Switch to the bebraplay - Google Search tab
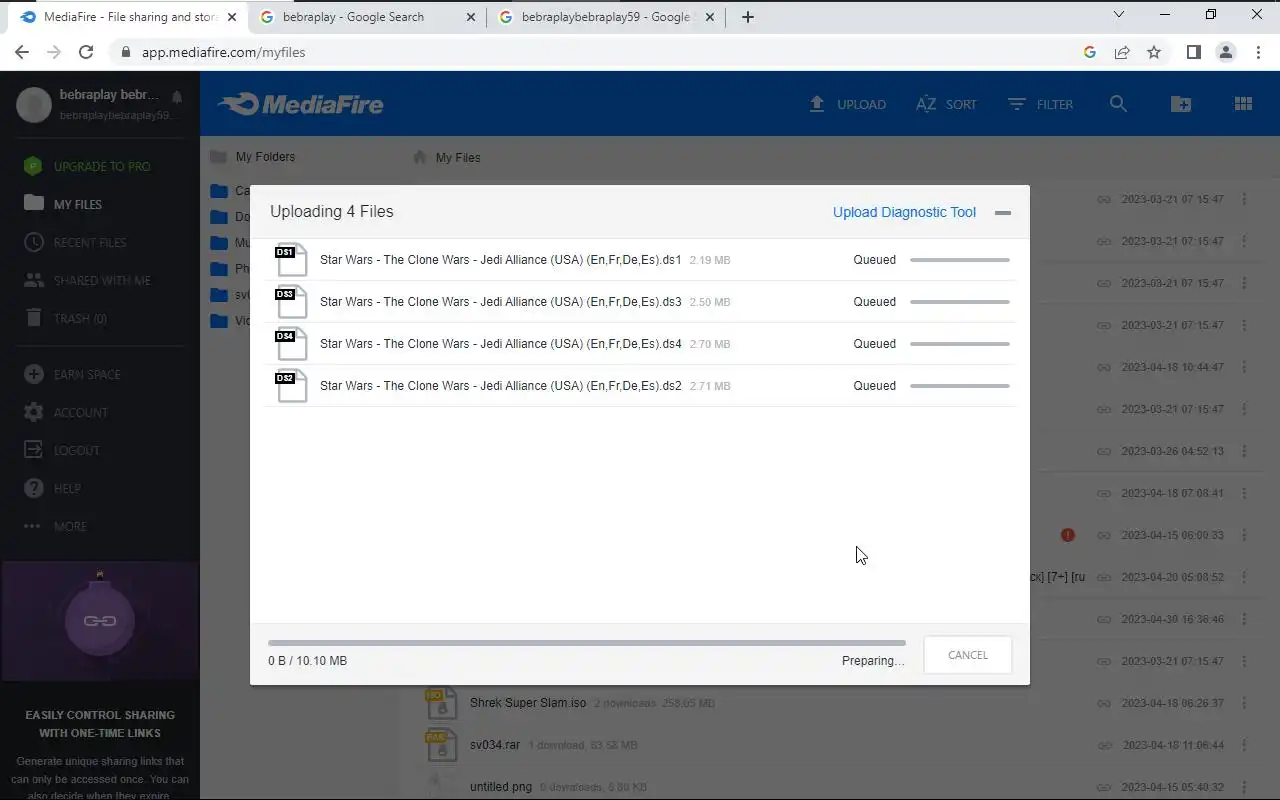 click(366, 17)
